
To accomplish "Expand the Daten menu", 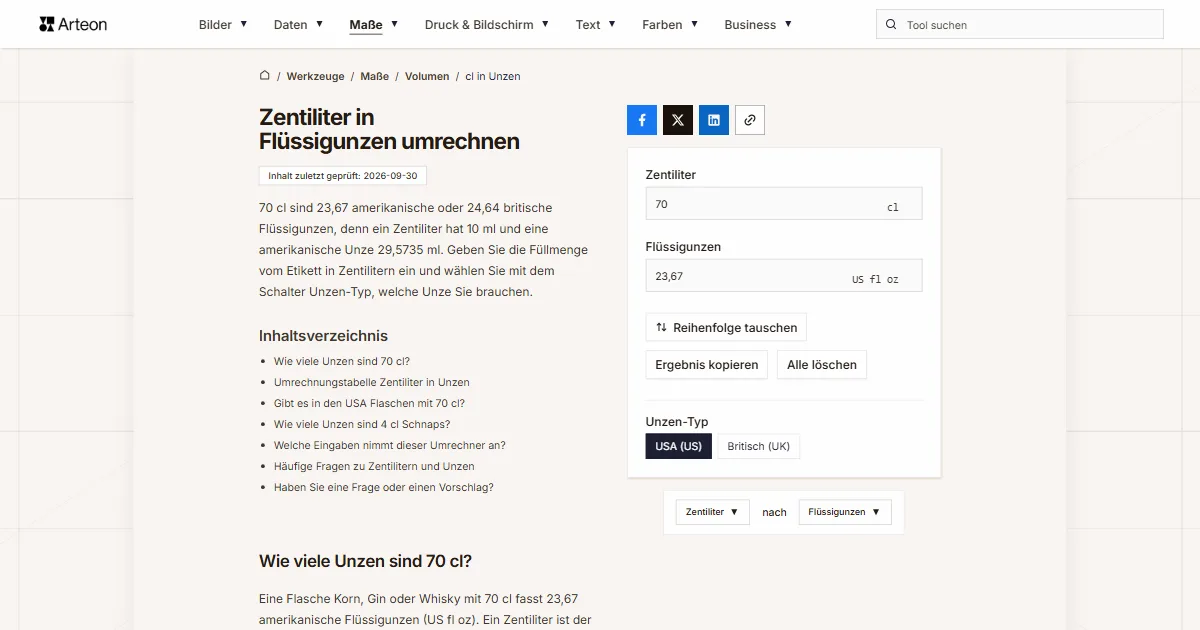I will point(298,25).
